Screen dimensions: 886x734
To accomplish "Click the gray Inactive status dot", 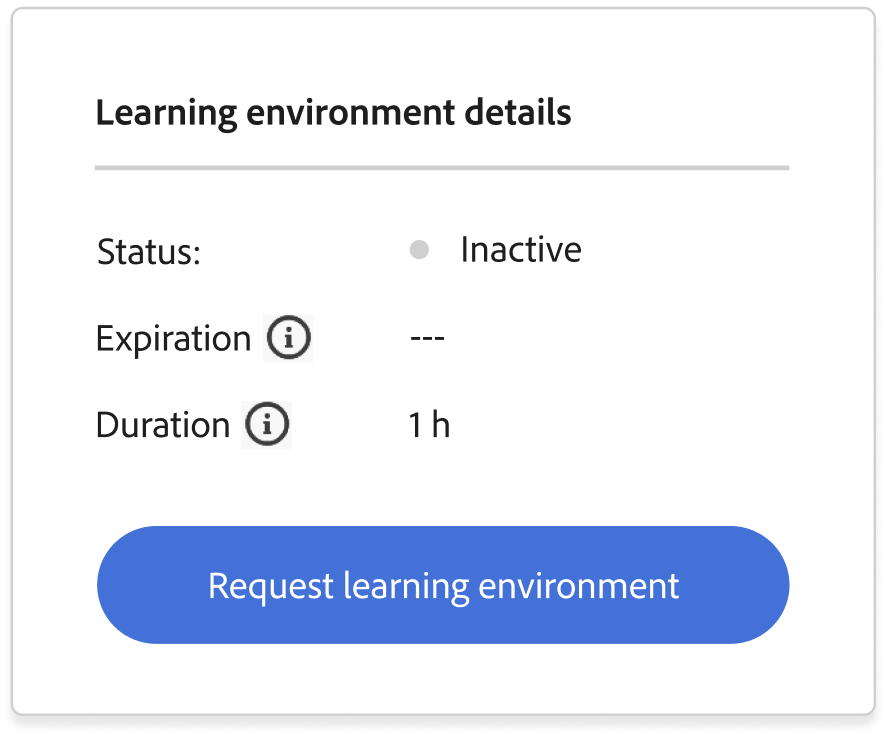I will click(419, 249).
